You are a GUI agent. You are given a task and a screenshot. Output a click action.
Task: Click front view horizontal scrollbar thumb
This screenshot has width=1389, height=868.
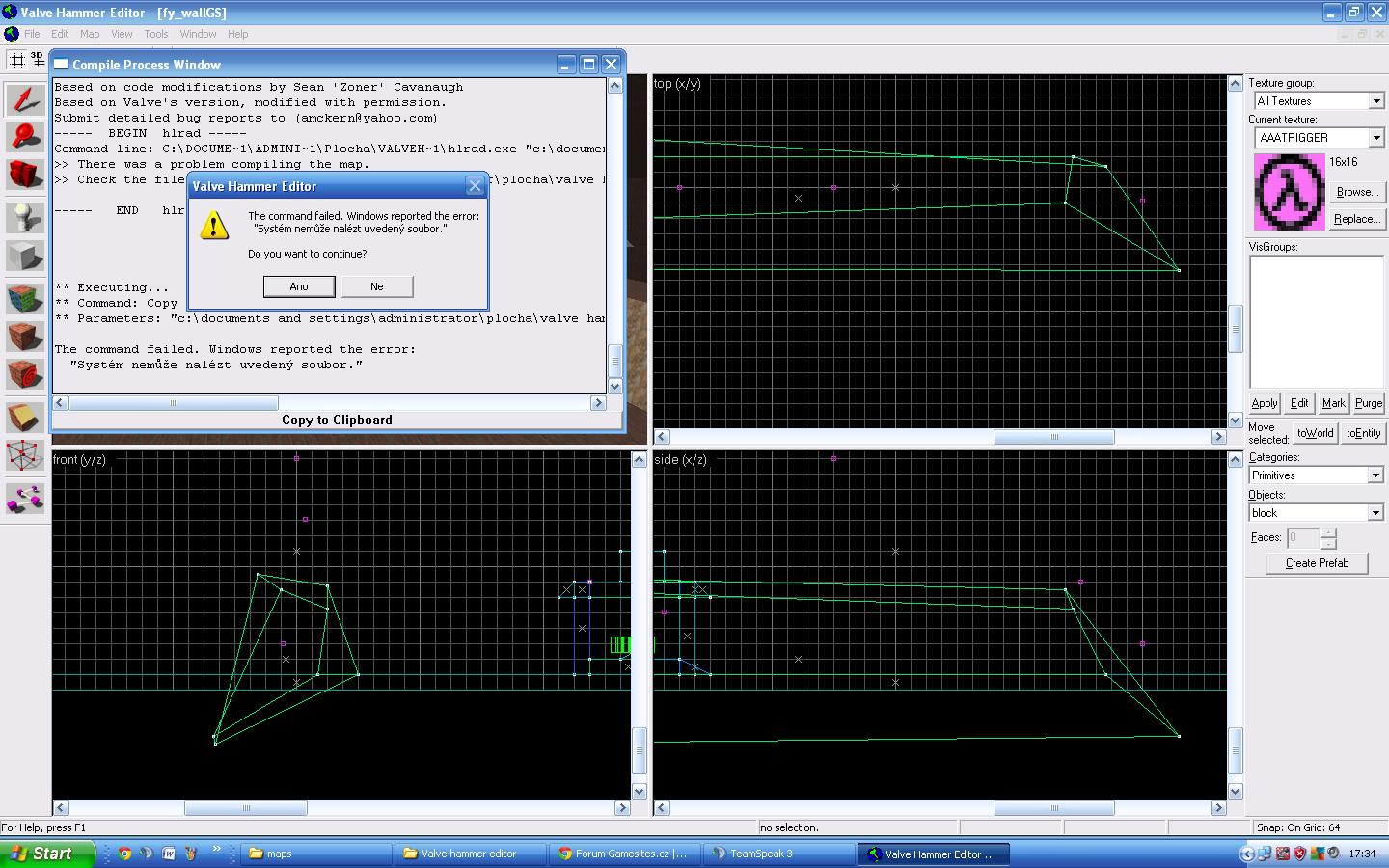click(x=246, y=808)
